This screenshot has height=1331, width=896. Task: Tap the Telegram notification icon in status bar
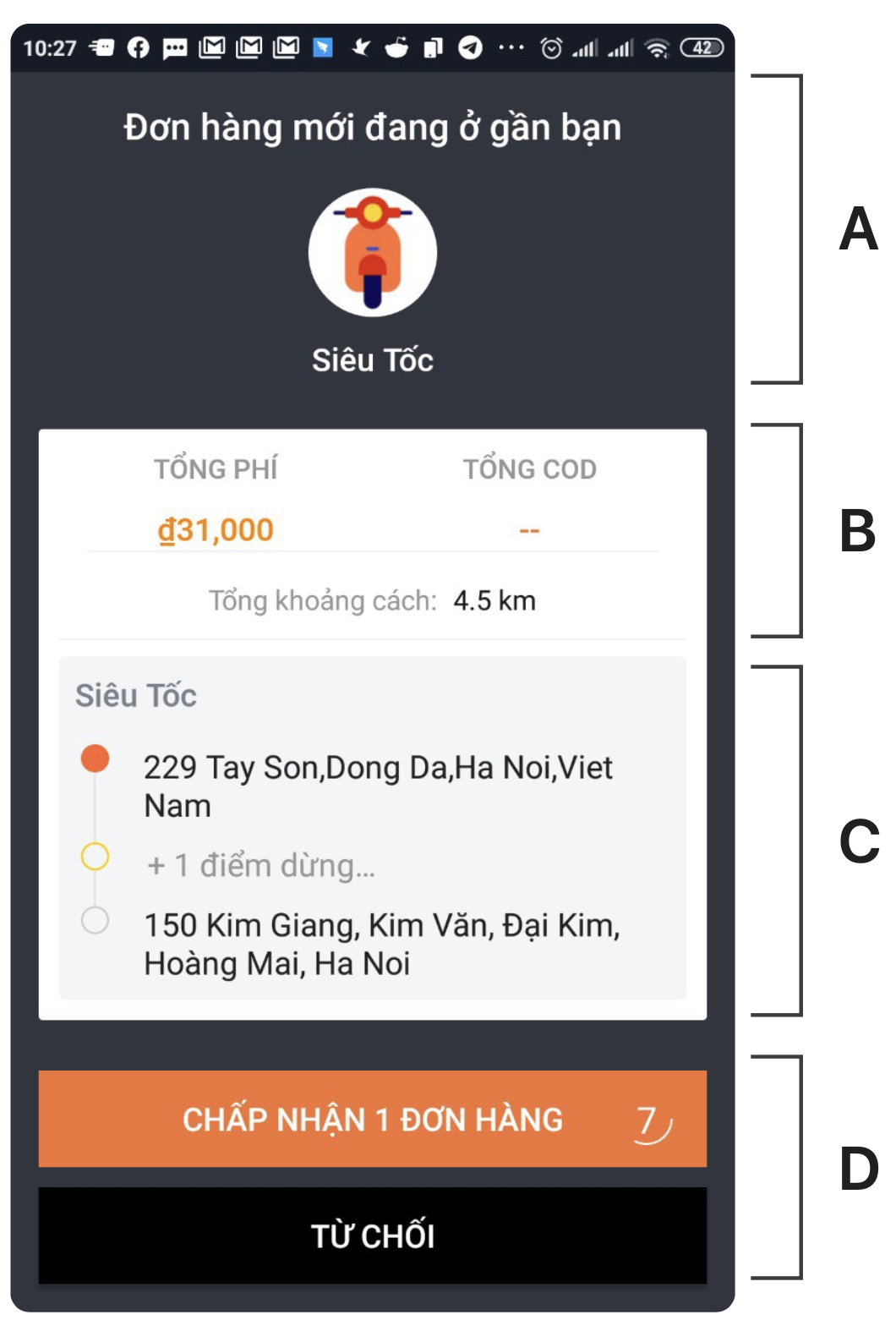(470, 47)
